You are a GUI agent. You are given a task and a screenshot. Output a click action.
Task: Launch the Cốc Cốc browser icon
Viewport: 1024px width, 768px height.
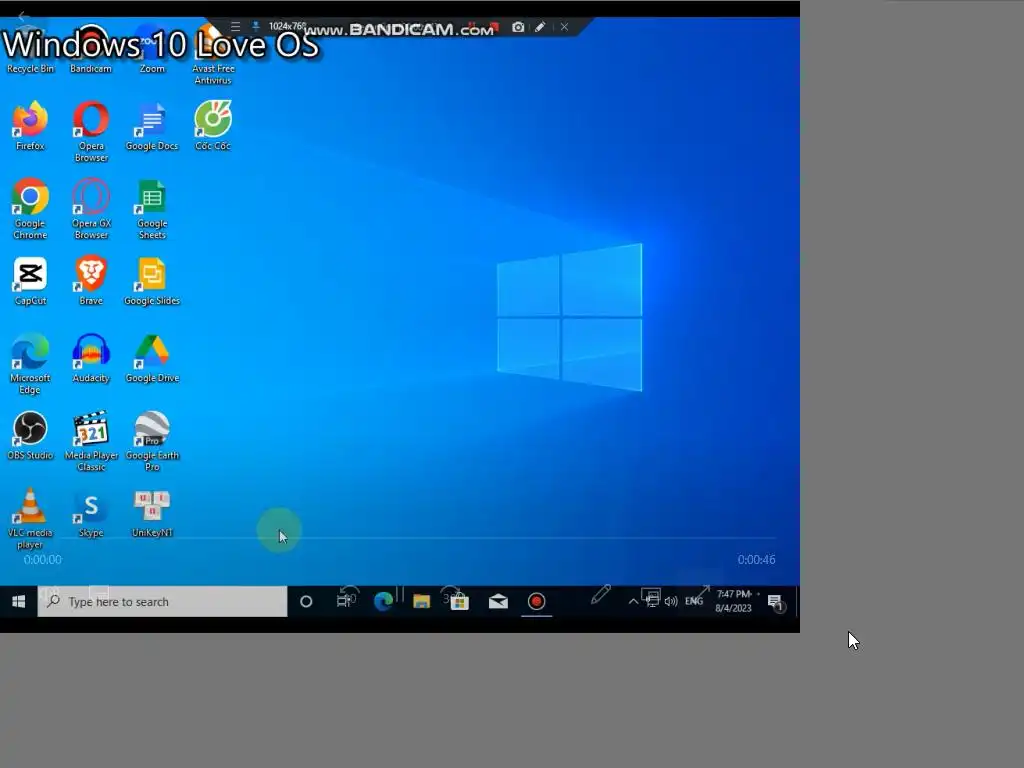(213, 127)
